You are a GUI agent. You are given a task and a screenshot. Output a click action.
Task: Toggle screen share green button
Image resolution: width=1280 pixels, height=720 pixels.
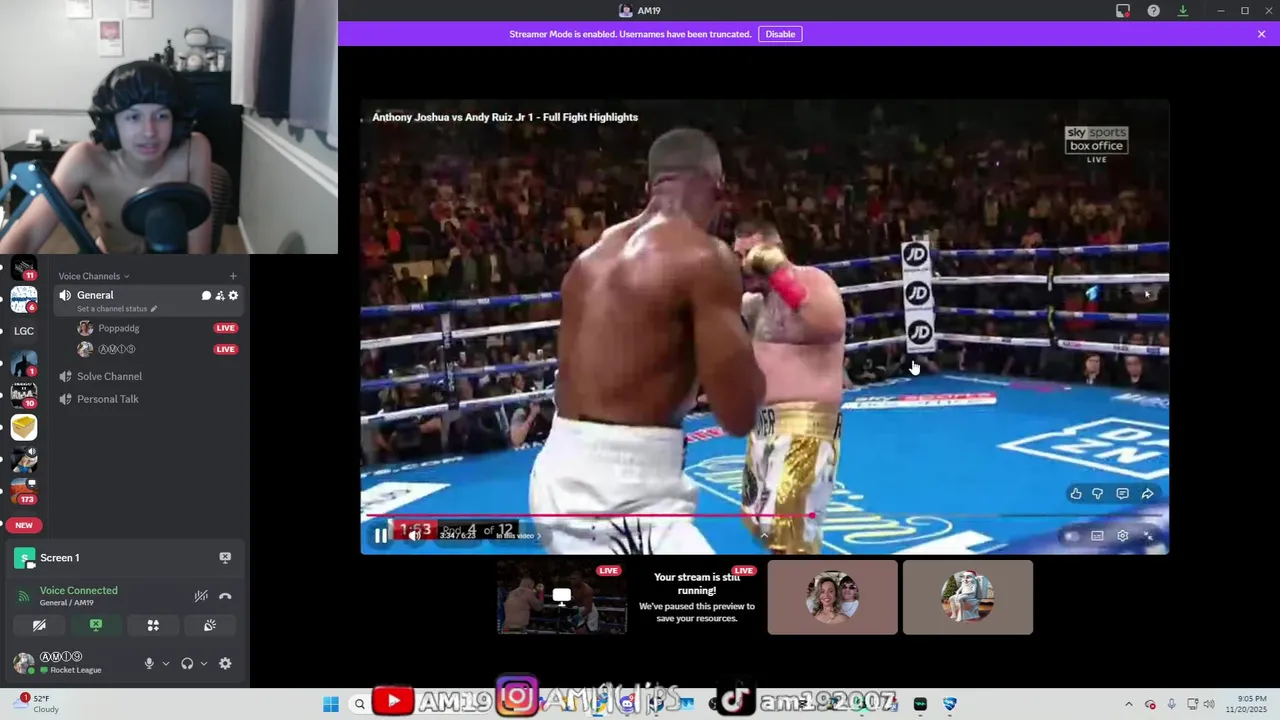pos(96,625)
